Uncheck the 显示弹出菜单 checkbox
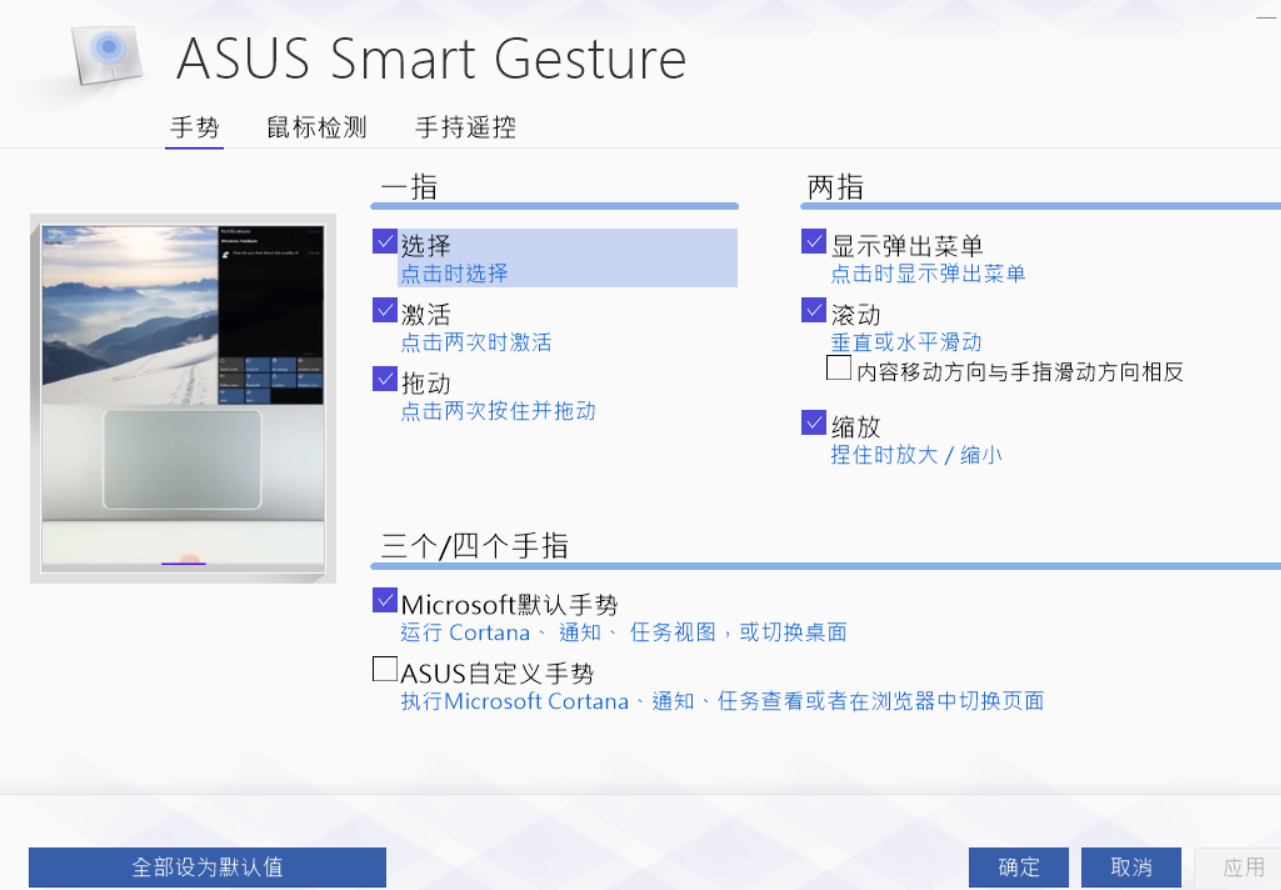 click(814, 242)
